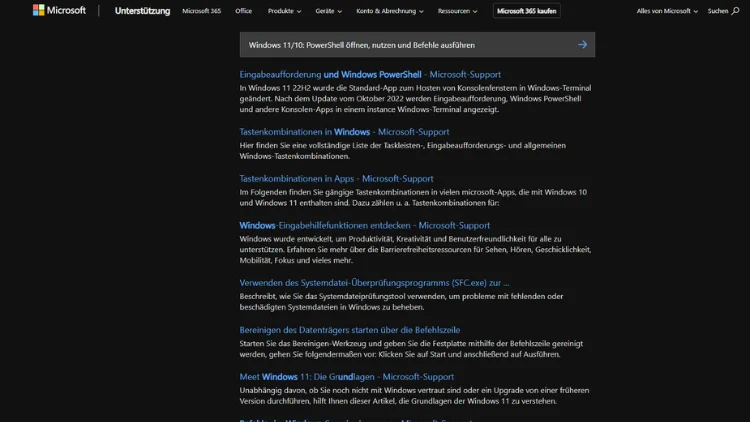Open the Office menu item
Viewport: 750px width, 422px height.
click(x=243, y=11)
